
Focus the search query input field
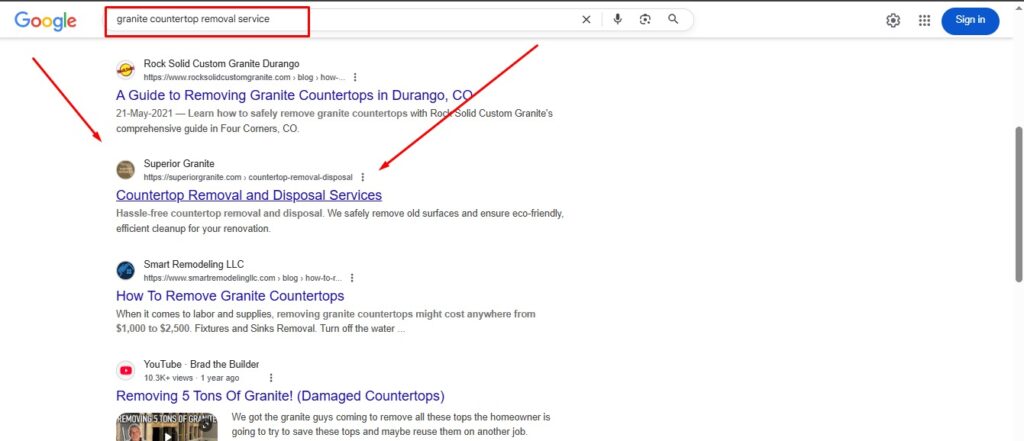(346, 20)
